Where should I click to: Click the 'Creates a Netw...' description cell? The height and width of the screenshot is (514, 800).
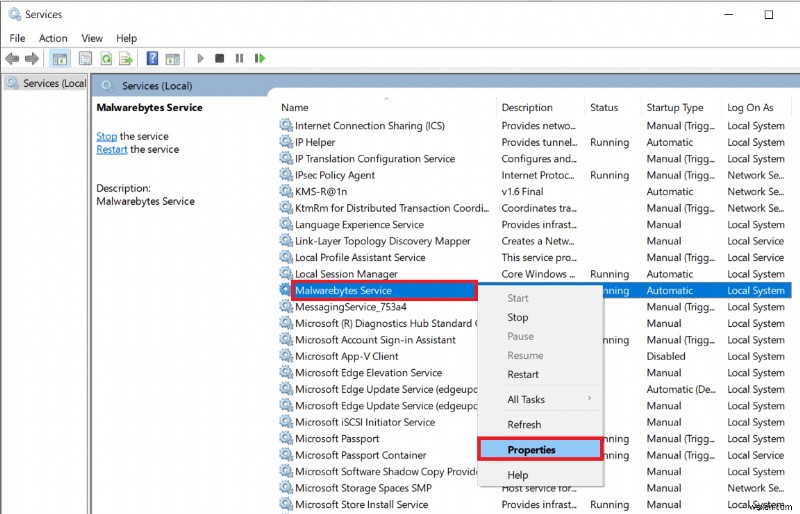(x=538, y=241)
